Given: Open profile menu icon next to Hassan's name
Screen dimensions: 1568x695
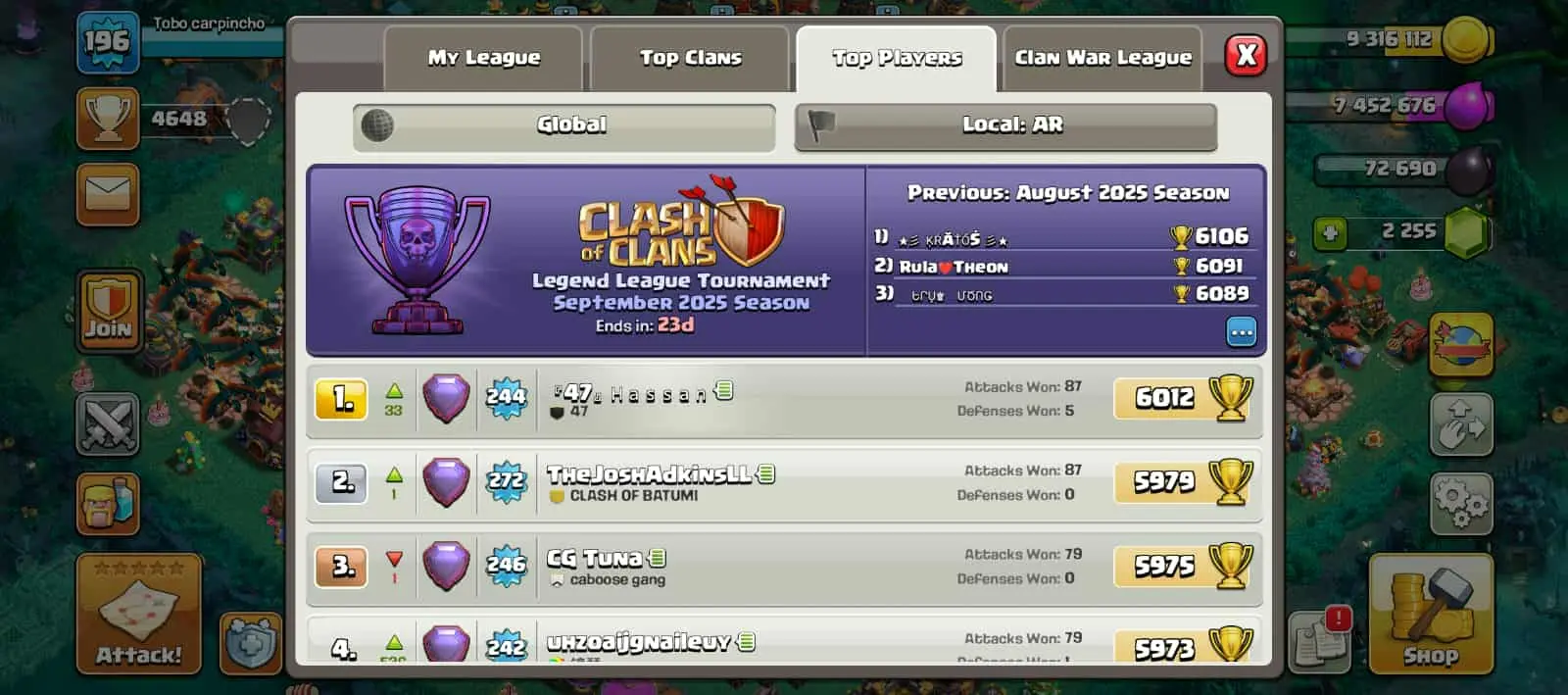Looking at the screenshot, I should click(x=724, y=390).
